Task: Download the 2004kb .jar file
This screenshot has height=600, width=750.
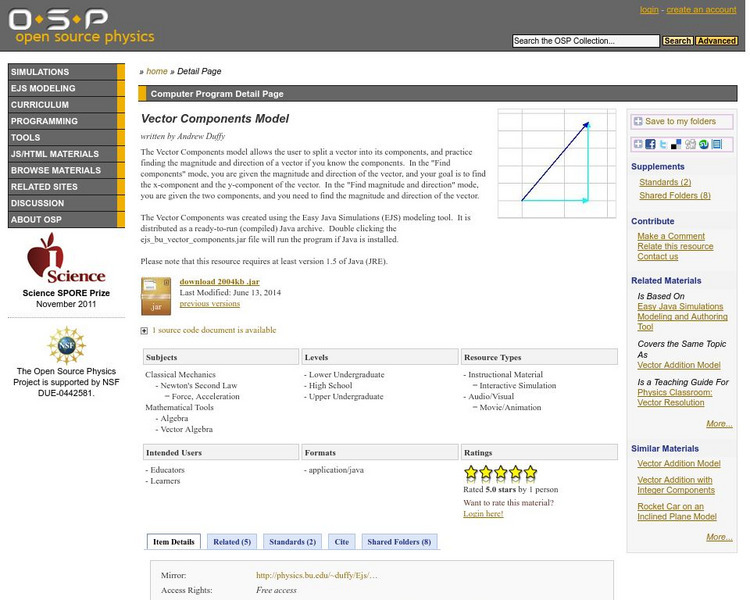Action: click(220, 282)
